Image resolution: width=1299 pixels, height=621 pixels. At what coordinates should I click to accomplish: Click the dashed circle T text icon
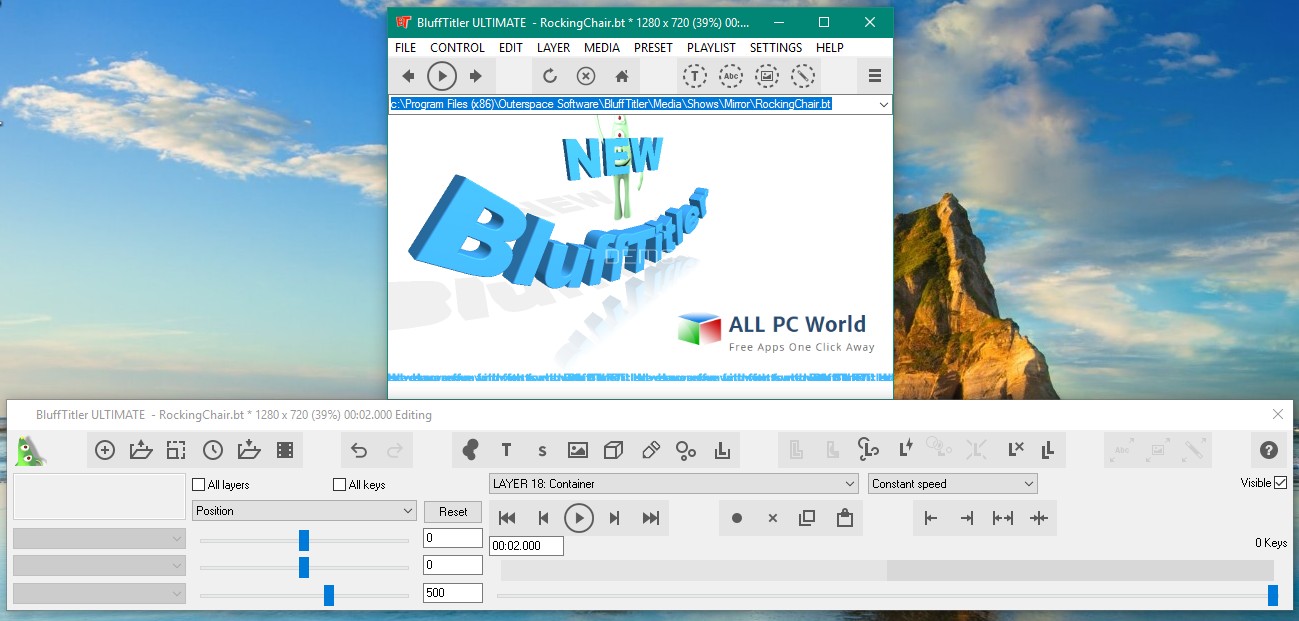(695, 76)
